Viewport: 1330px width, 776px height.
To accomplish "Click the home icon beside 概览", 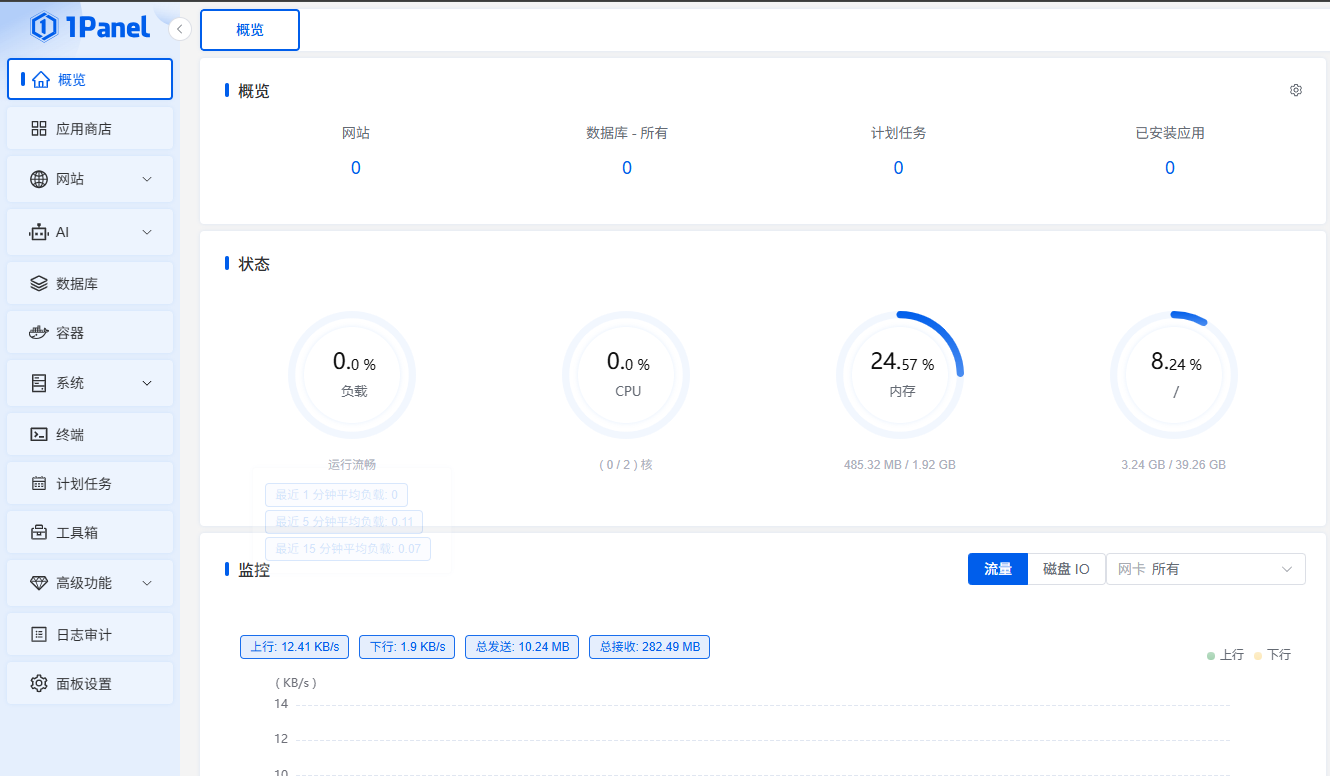I will [40, 80].
